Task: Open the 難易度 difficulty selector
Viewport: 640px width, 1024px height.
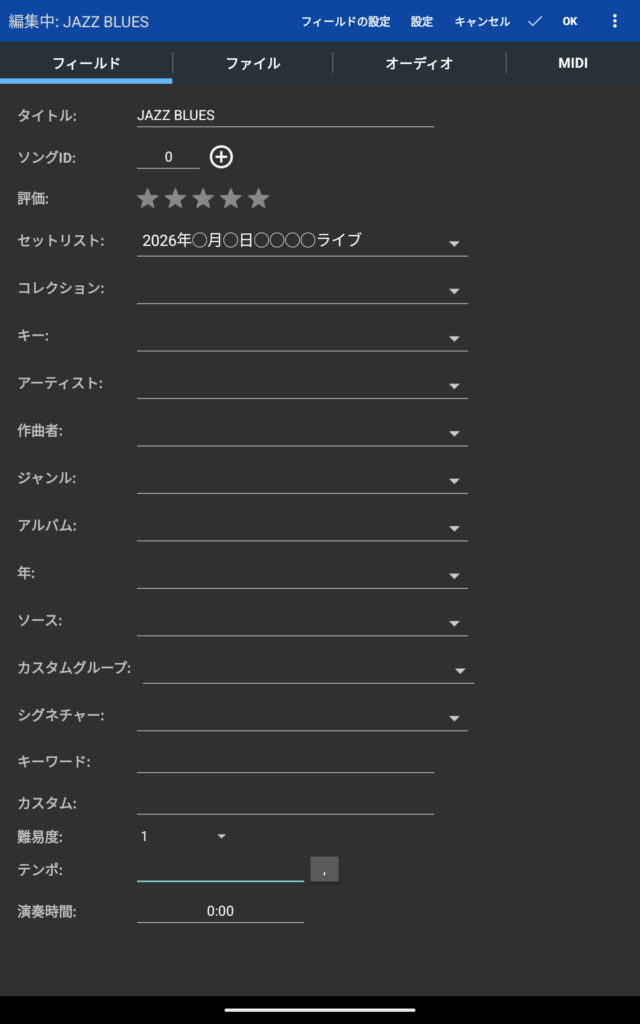Action: point(221,836)
